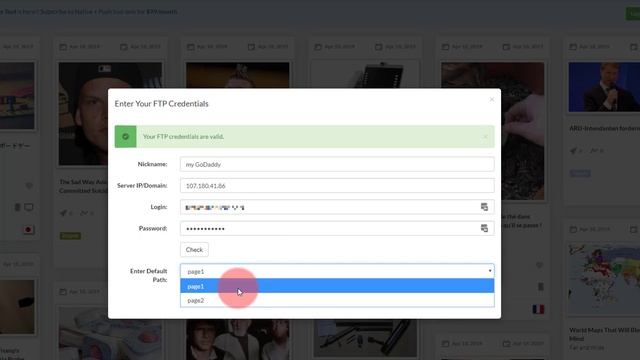Click the Nickname input field
The width and height of the screenshot is (640, 360).
(x=337, y=164)
